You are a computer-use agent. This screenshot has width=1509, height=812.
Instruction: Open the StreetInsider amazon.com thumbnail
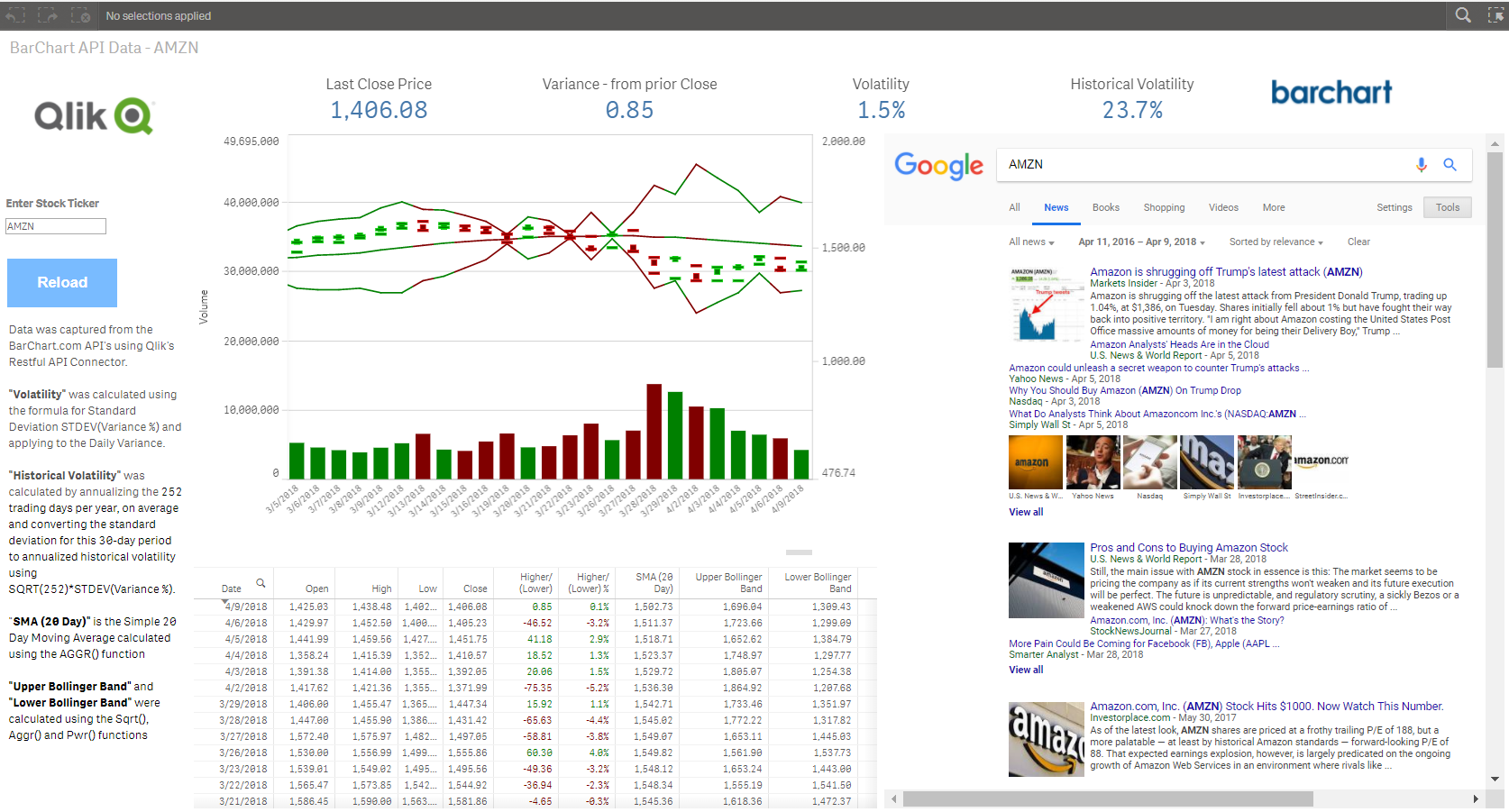click(1322, 462)
